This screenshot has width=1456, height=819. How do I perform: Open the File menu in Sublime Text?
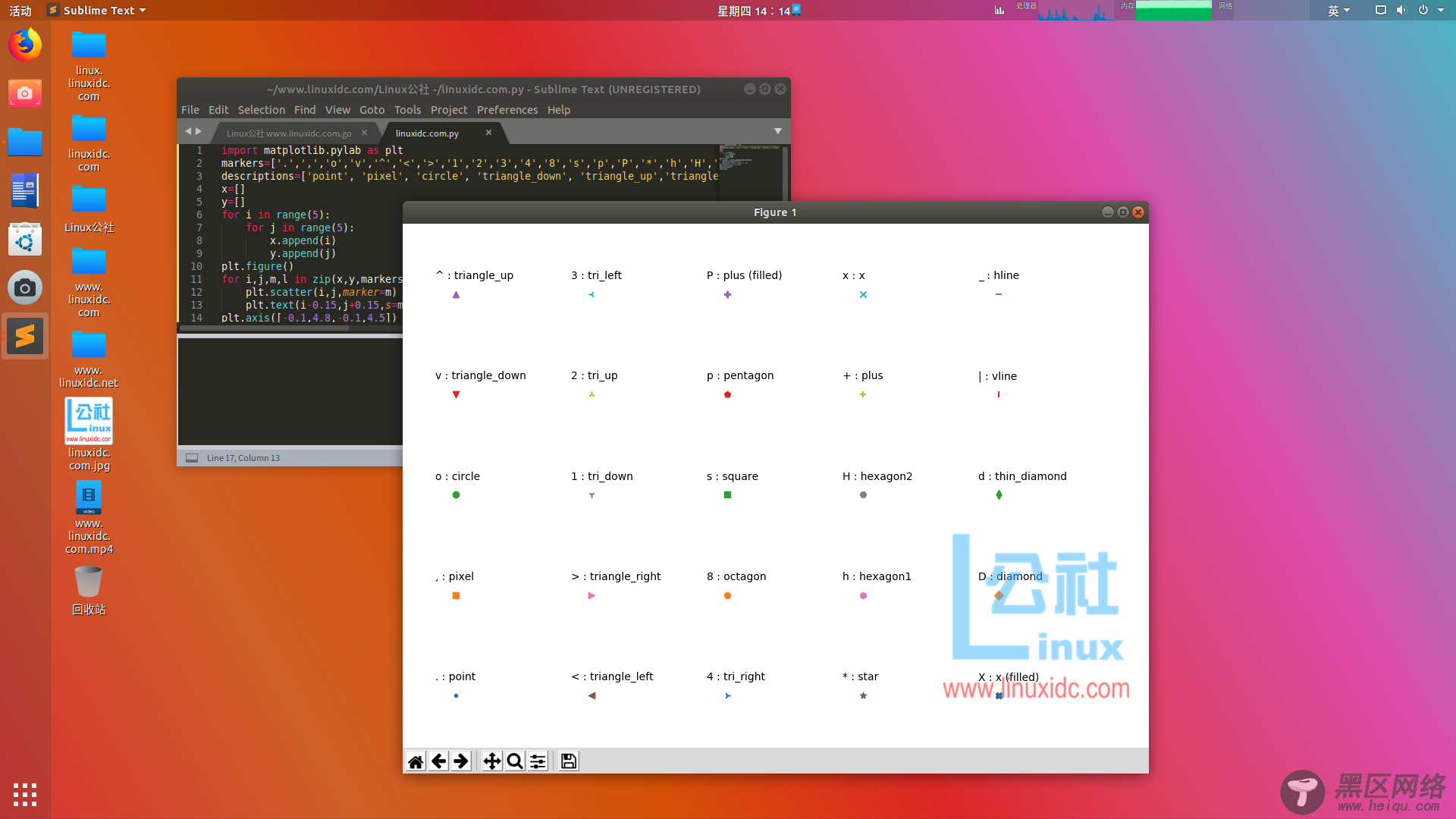(190, 110)
